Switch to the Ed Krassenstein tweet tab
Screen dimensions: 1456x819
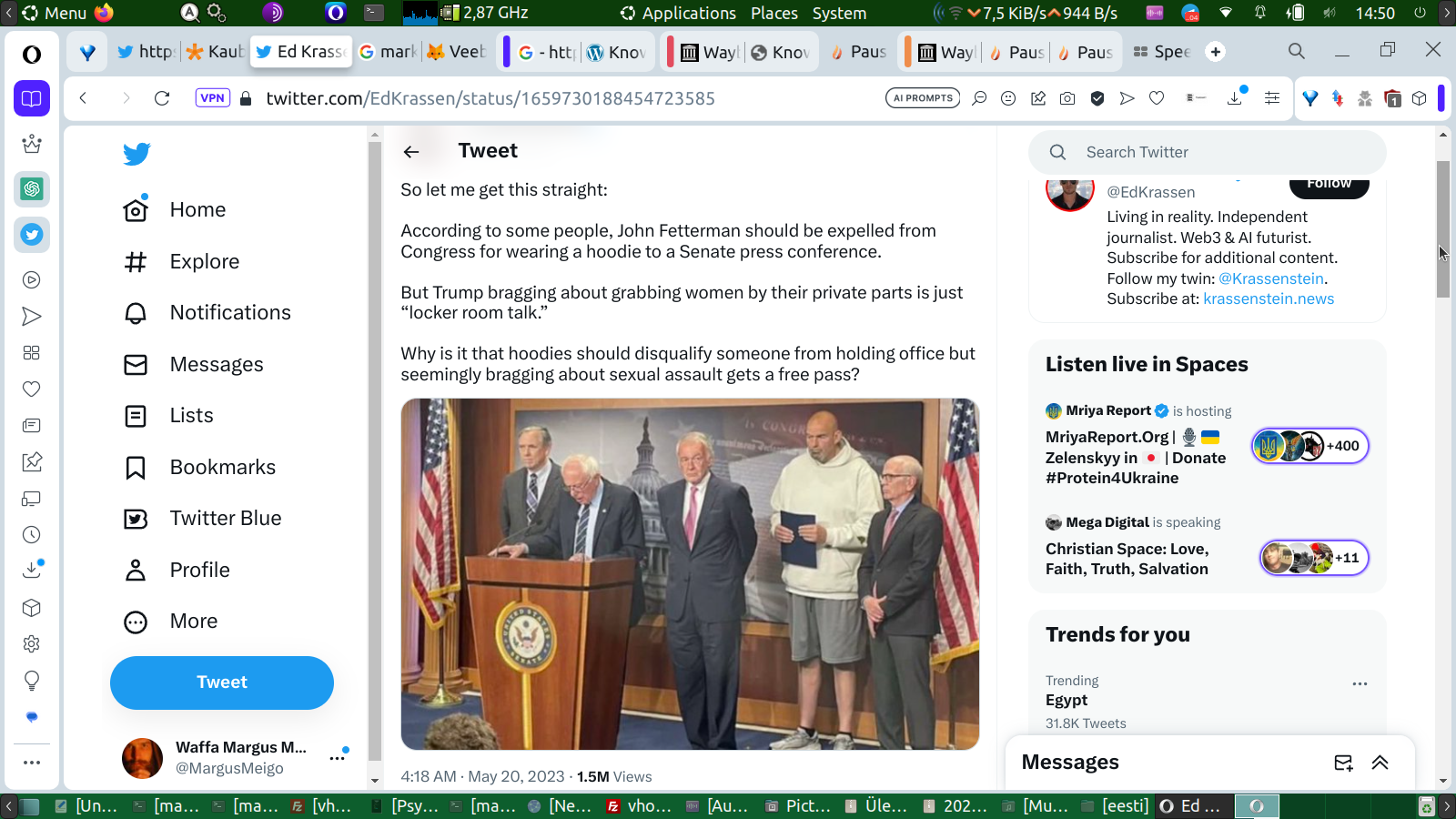pos(300,52)
